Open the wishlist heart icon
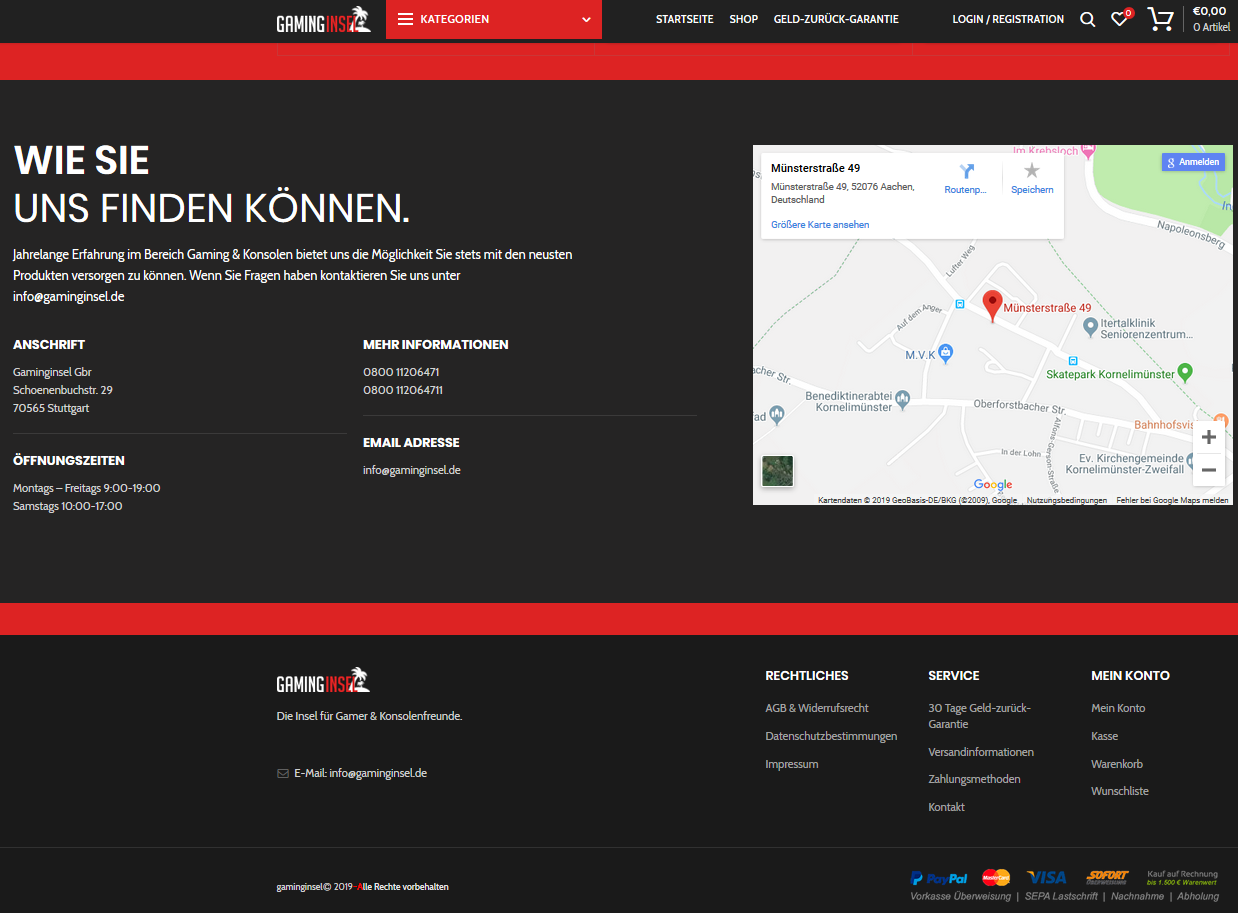This screenshot has width=1238, height=913. click(1120, 19)
